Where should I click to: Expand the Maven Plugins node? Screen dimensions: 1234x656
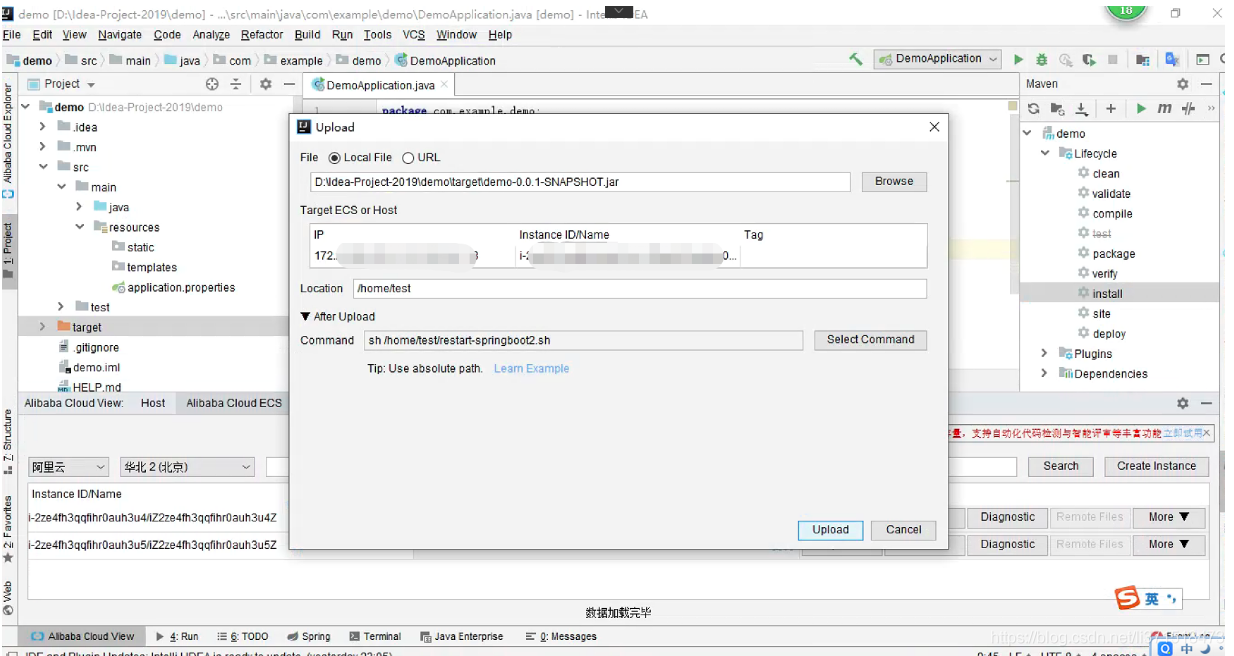(x=1045, y=353)
